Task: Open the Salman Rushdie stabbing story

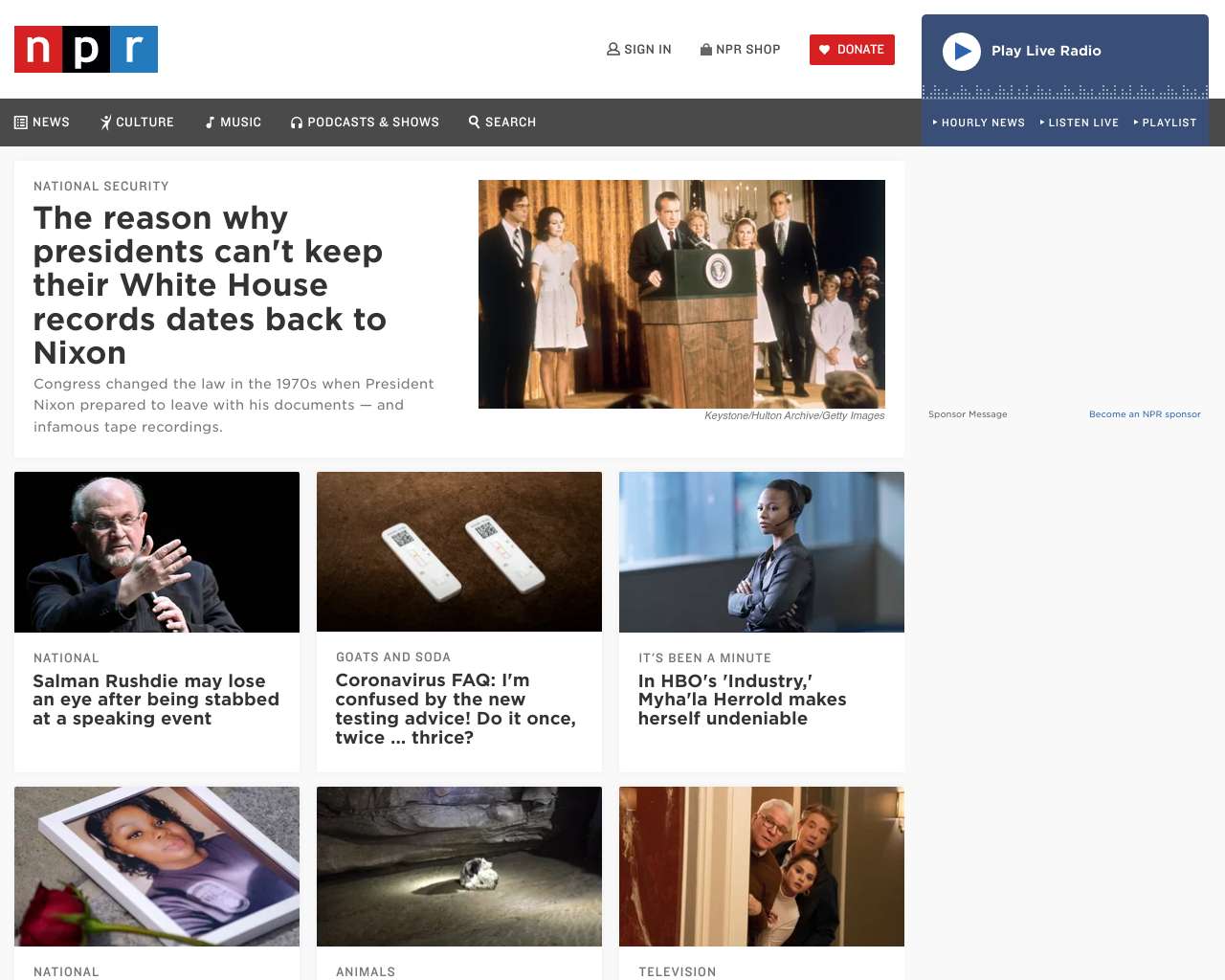Action: (x=156, y=700)
